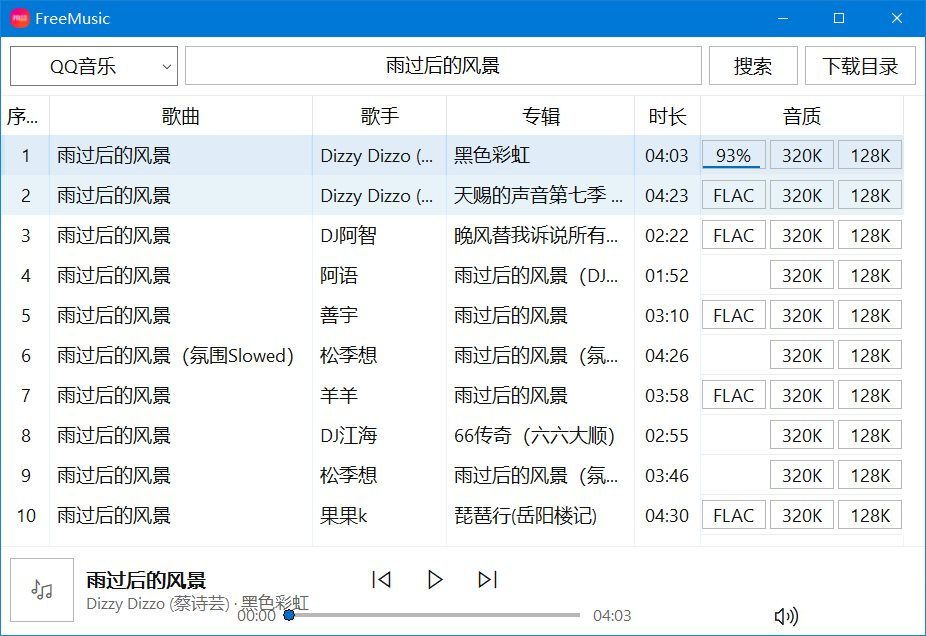
Task: Open the QQ音乐 source dropdown
Action: pyautogui.click(x=94, y=66)
